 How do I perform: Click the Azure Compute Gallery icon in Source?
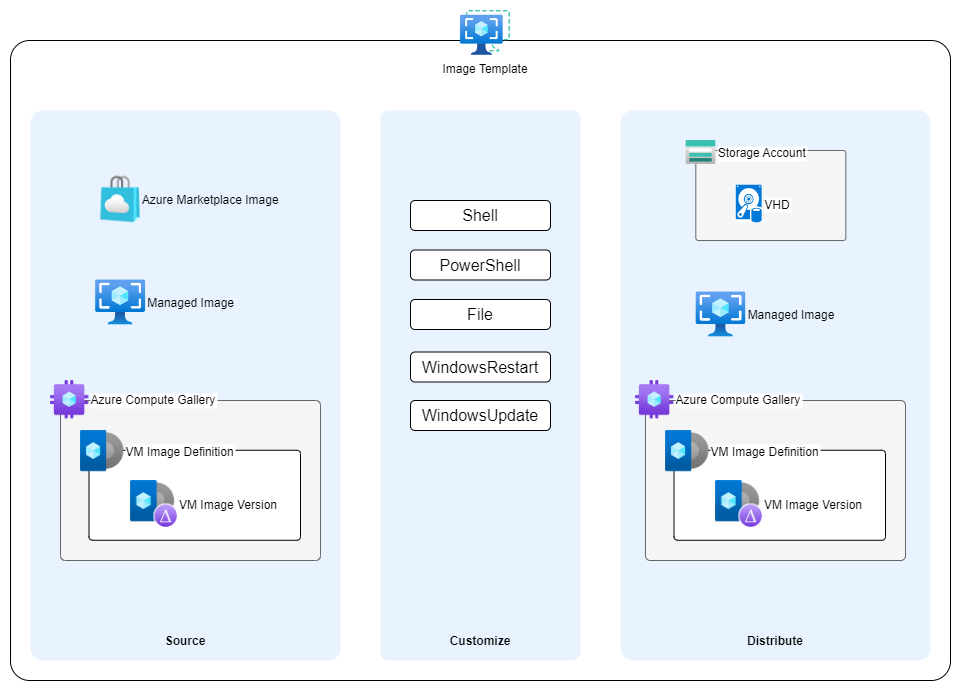pyautogui.click(x=69, y=399)
